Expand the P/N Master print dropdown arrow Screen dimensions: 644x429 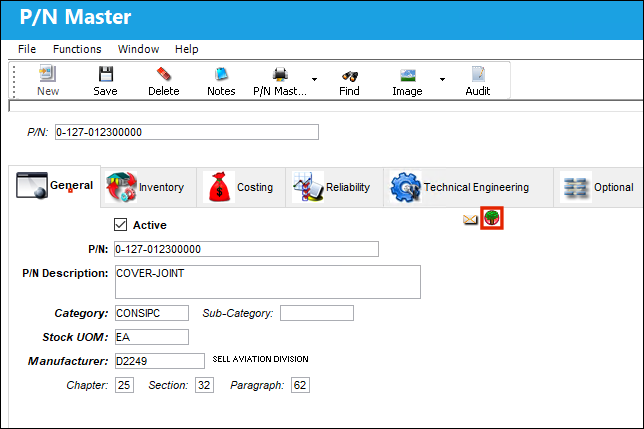coord(314,79)
